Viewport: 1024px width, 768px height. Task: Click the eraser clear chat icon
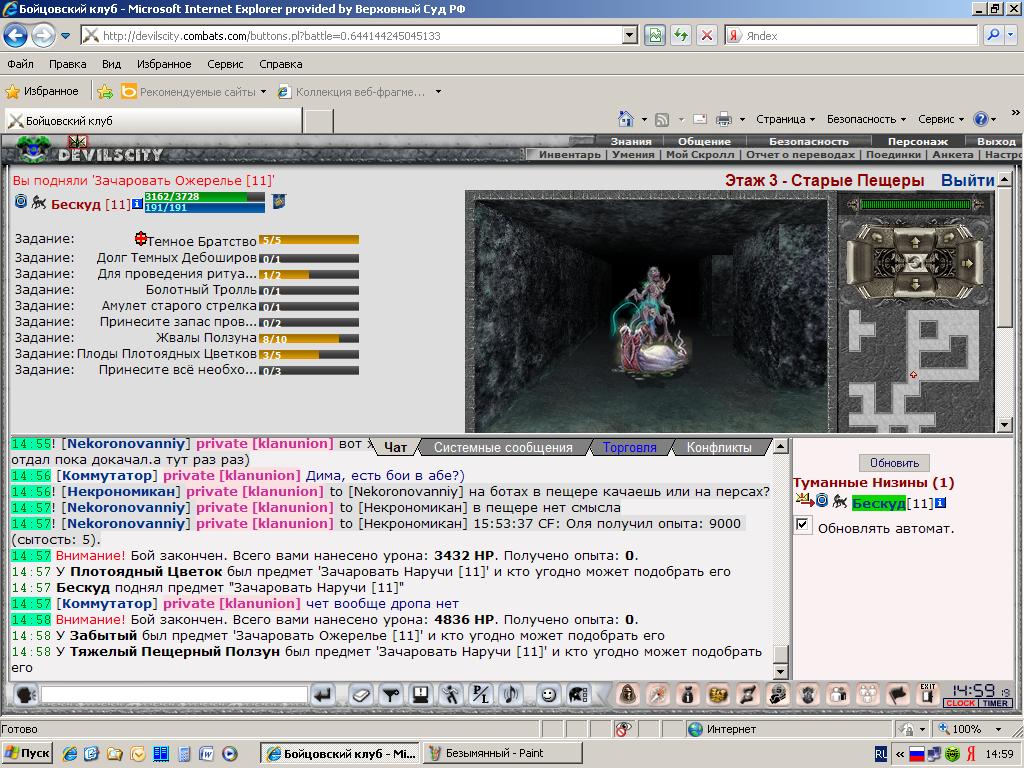pos(360,695)
